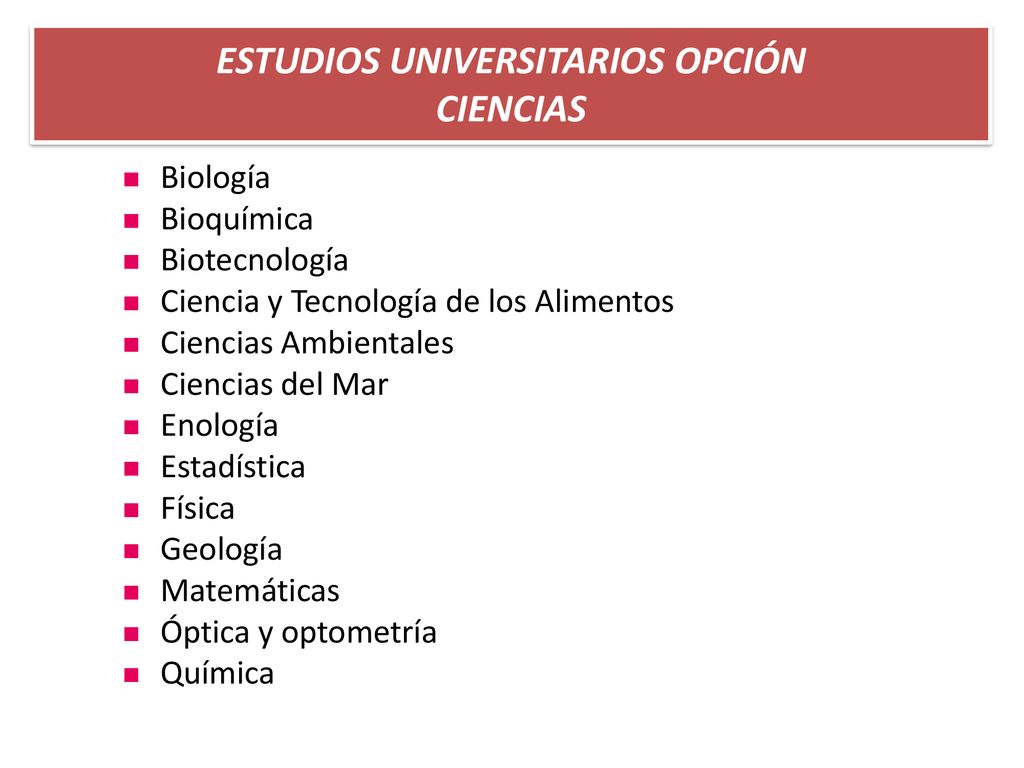This screenshot has width=1024, height=768.
Task: Click the Estadística text
Action: coord(233,468)
